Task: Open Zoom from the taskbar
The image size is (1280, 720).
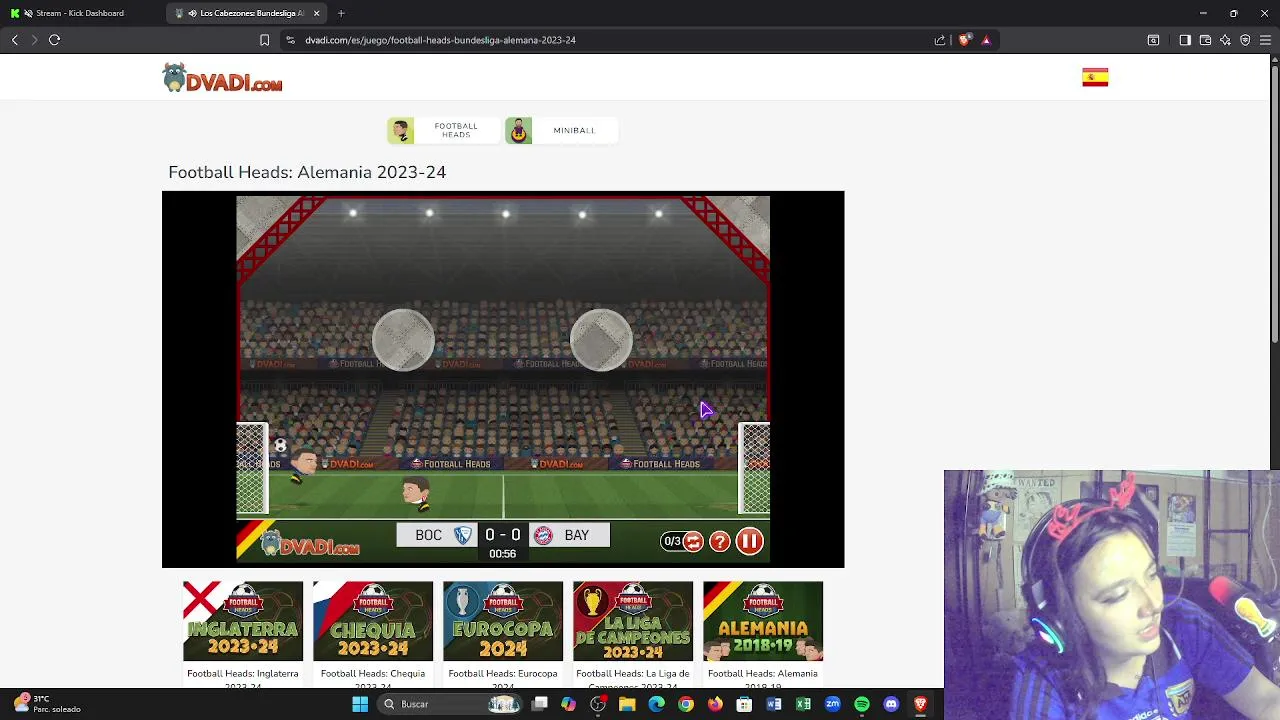Action: 832,704
